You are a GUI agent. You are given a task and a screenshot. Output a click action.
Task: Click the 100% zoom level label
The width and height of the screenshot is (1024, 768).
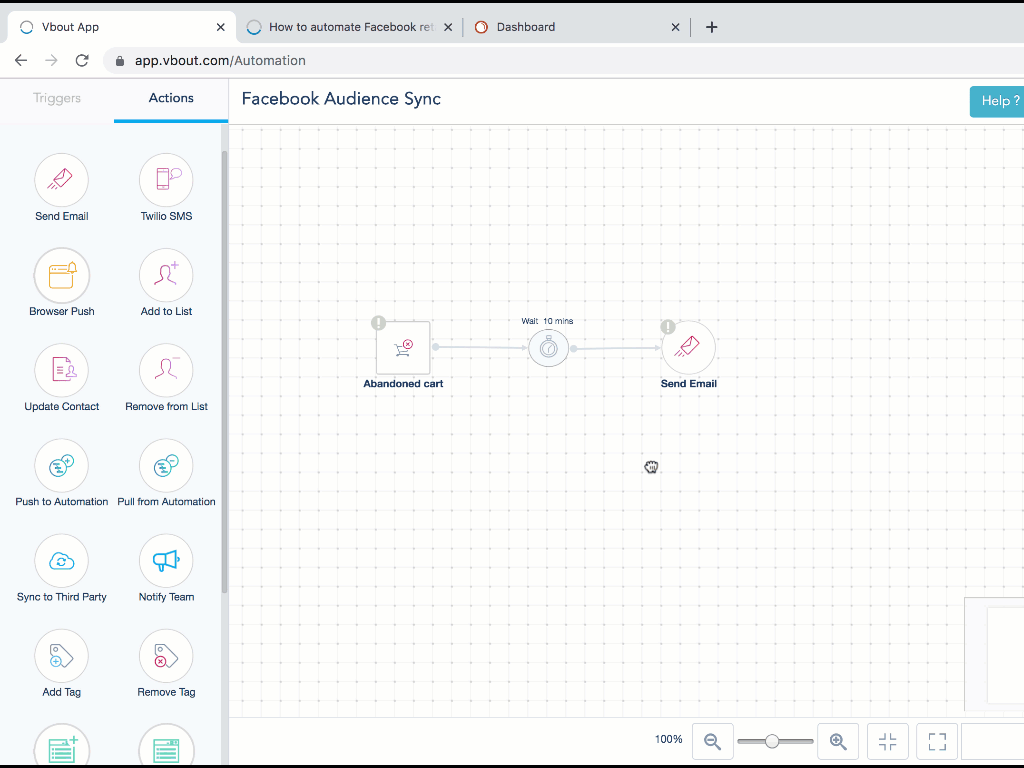(x=669, y=739)
